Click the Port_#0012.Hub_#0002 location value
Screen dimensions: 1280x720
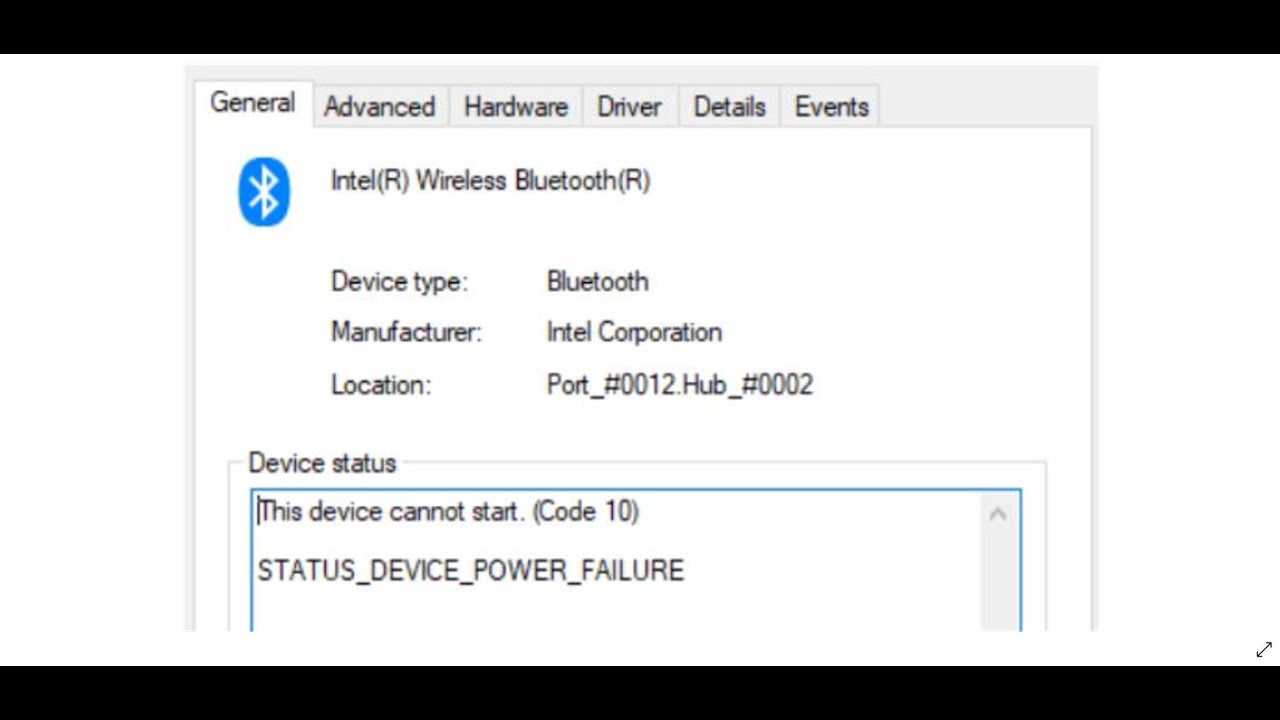click(679, 385)
